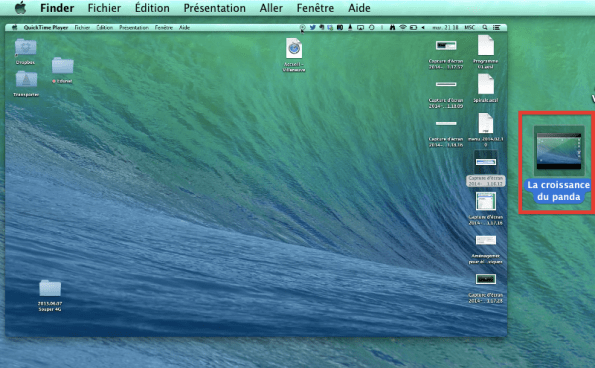
Task: Select the Aménagement screenshot file thumbnail
Action: 486,240
